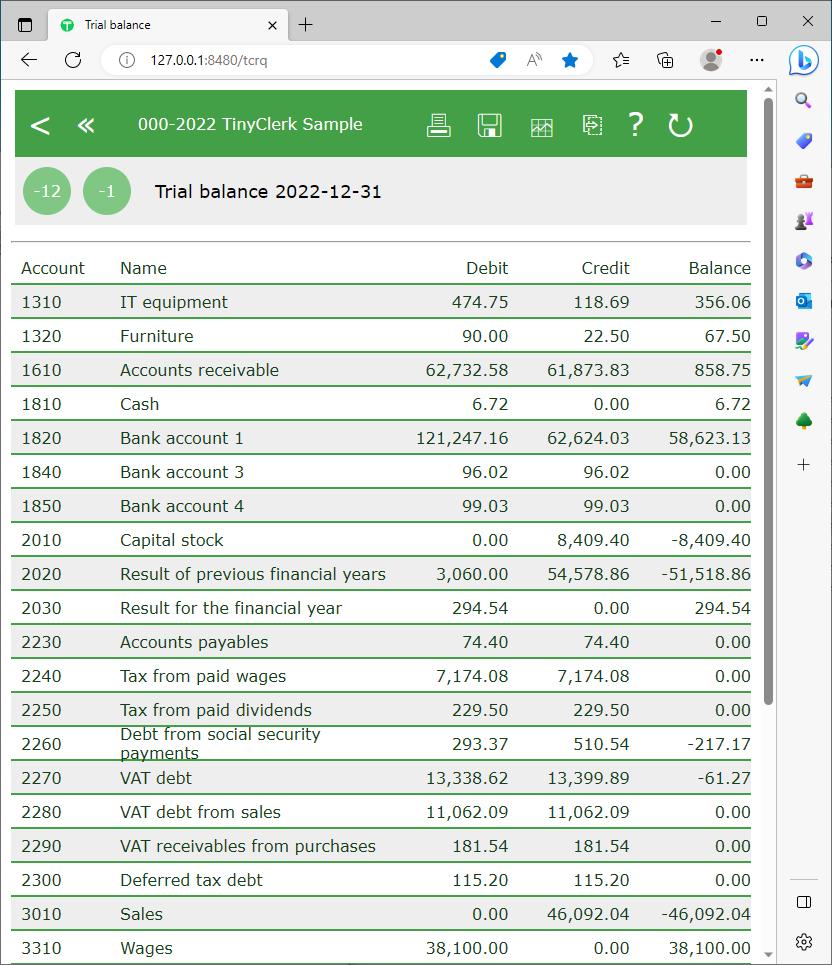Reload the page with browser refresh button
This screenshot has height=965, width=832.
coord(73,60)
